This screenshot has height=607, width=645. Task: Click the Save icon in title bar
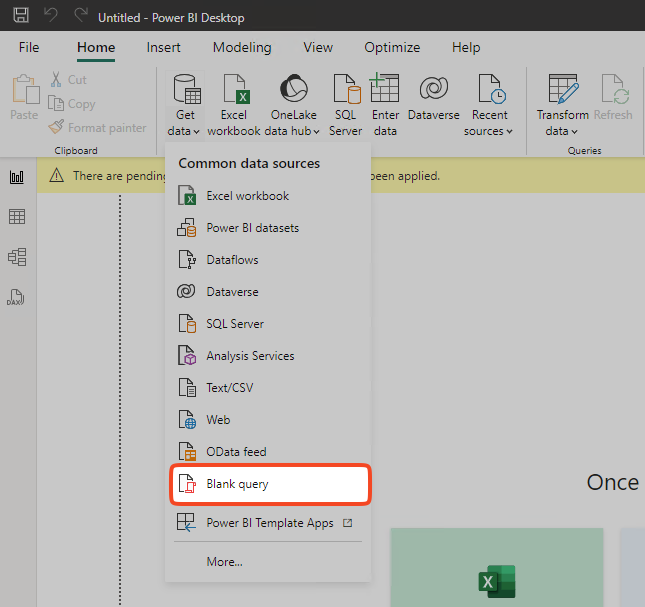click(21, 15)
